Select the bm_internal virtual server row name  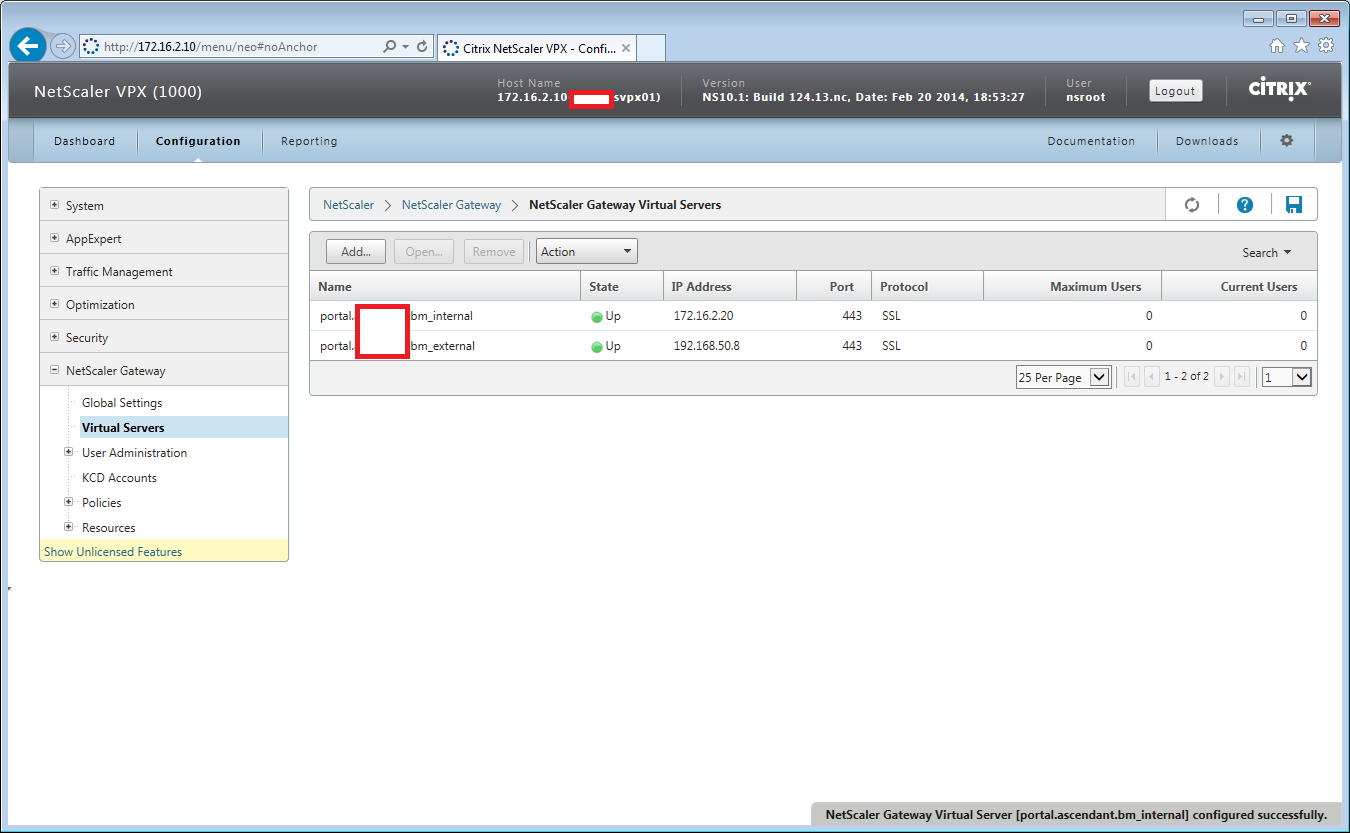396,316
